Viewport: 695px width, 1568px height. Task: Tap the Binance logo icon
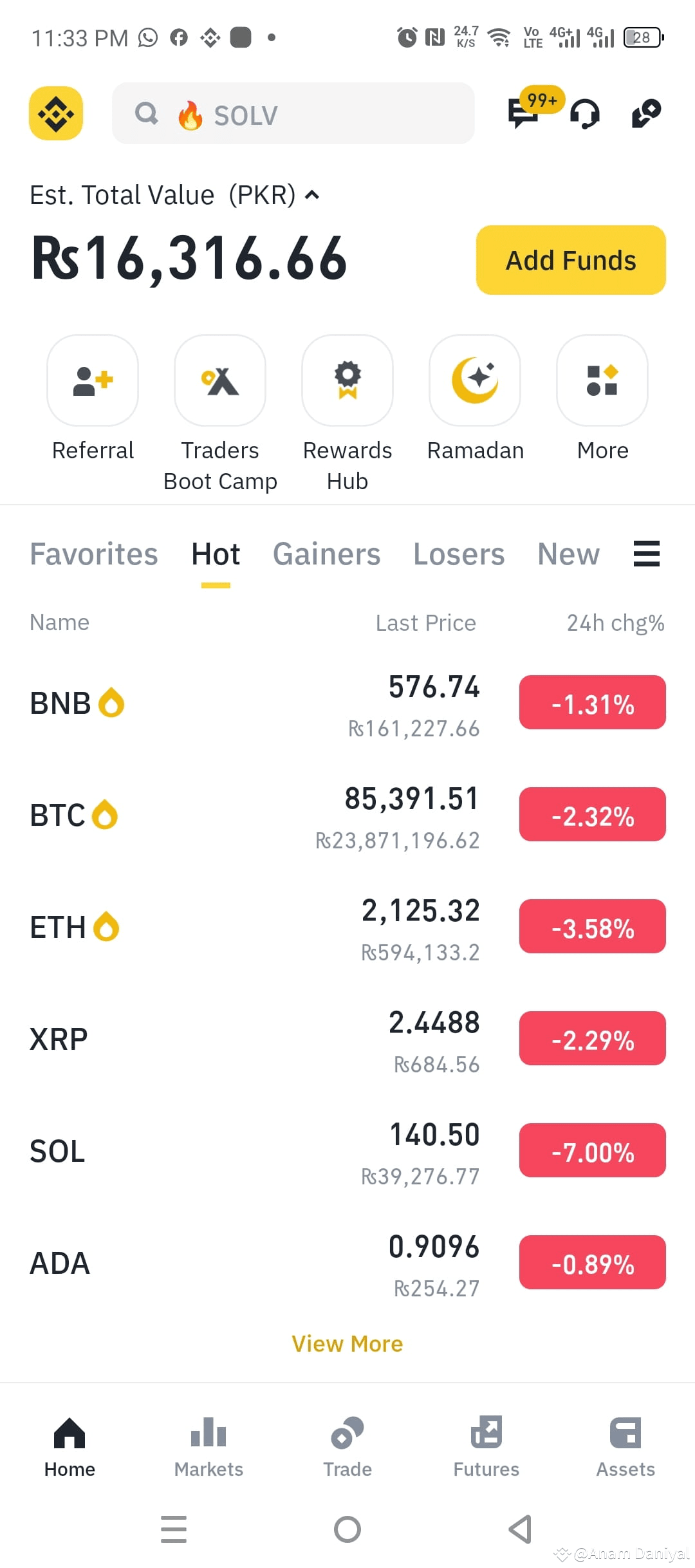tap(56, 113)
